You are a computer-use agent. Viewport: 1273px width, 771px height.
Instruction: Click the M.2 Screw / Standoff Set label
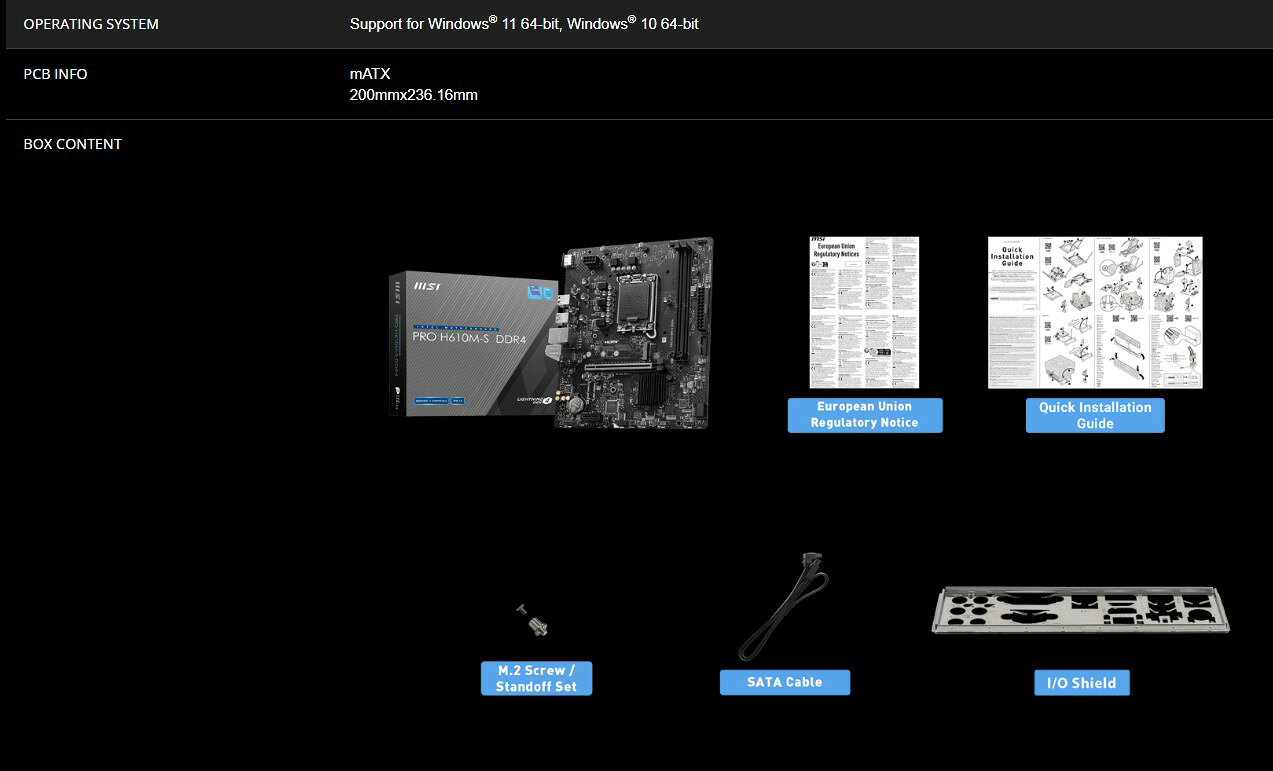[536, 678]
